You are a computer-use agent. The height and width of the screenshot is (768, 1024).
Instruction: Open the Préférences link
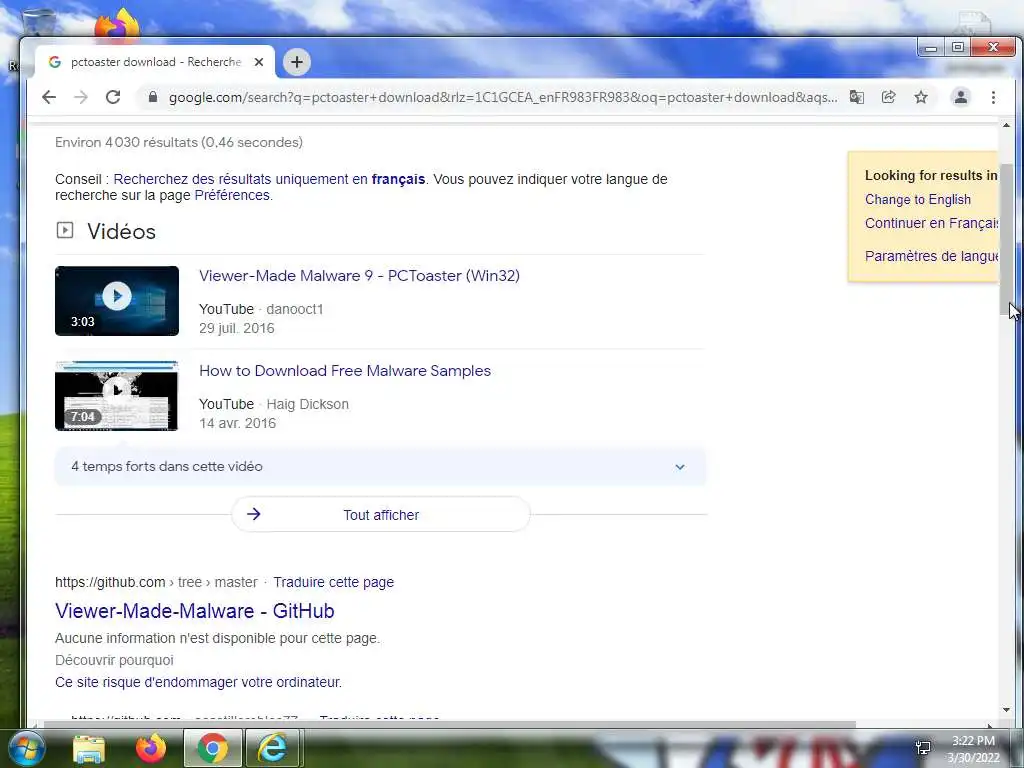pyautogui.click(x=232, y=195)
